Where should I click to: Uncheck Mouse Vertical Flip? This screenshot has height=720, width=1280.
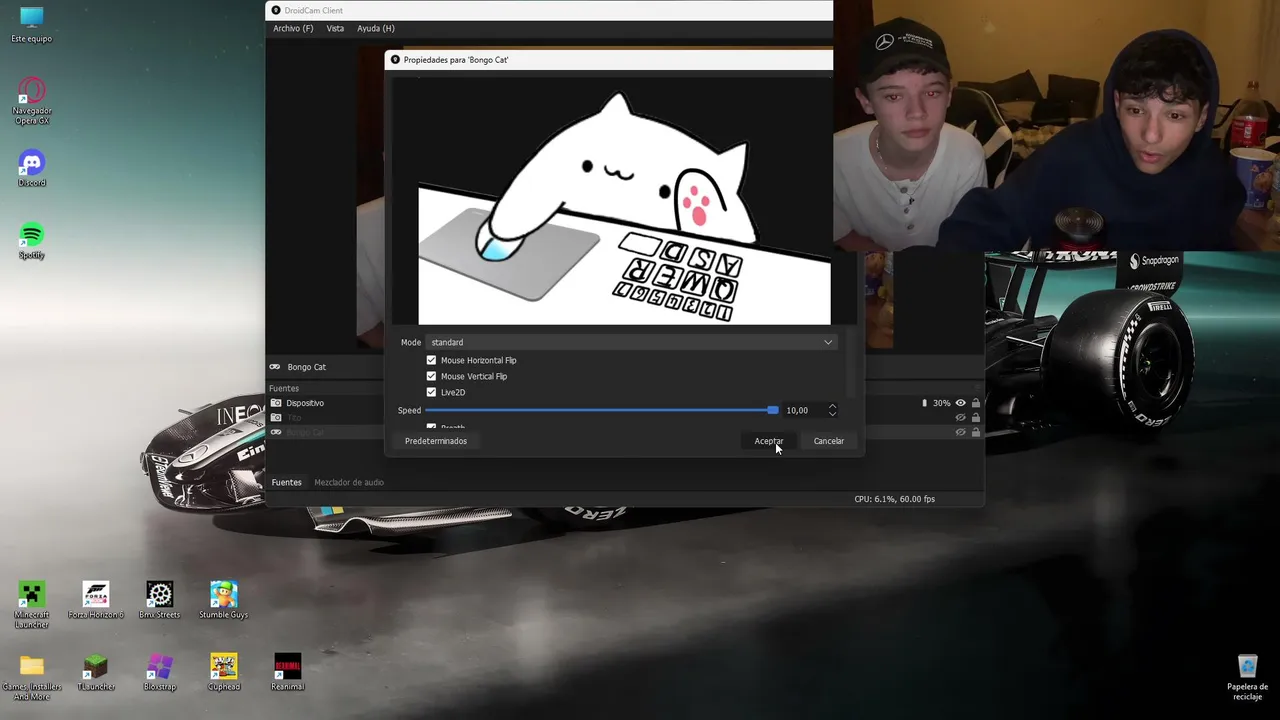(432, 376)
